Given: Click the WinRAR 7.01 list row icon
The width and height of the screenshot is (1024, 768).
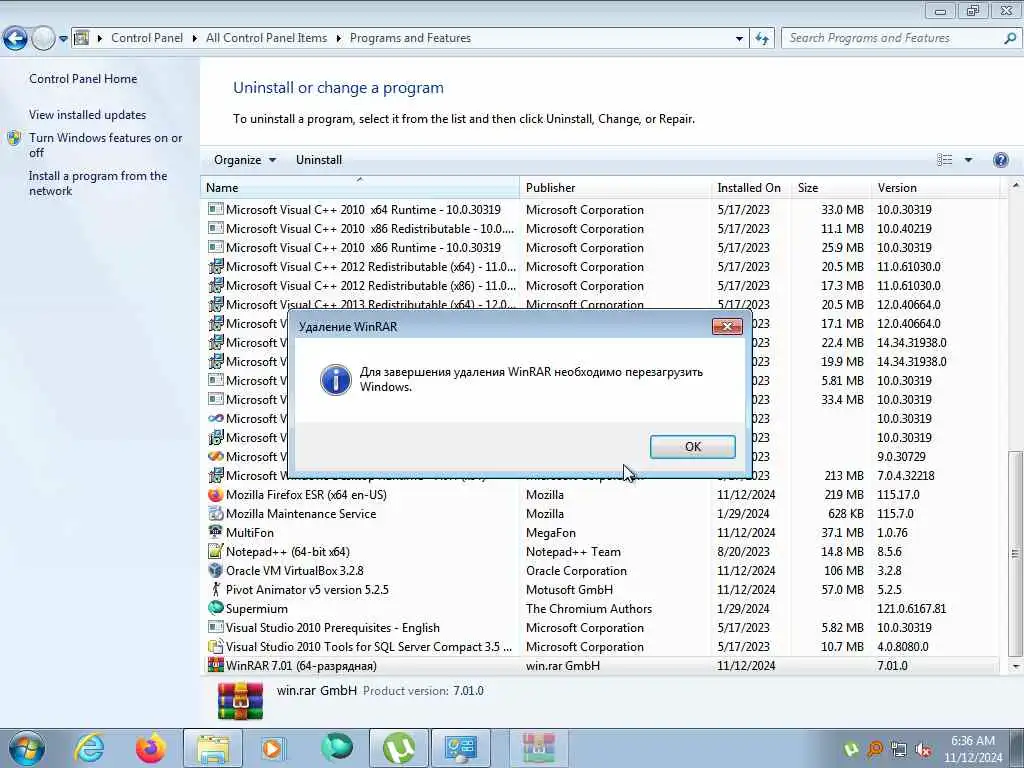Looking at the screenshot, I should tap(216, 665).
